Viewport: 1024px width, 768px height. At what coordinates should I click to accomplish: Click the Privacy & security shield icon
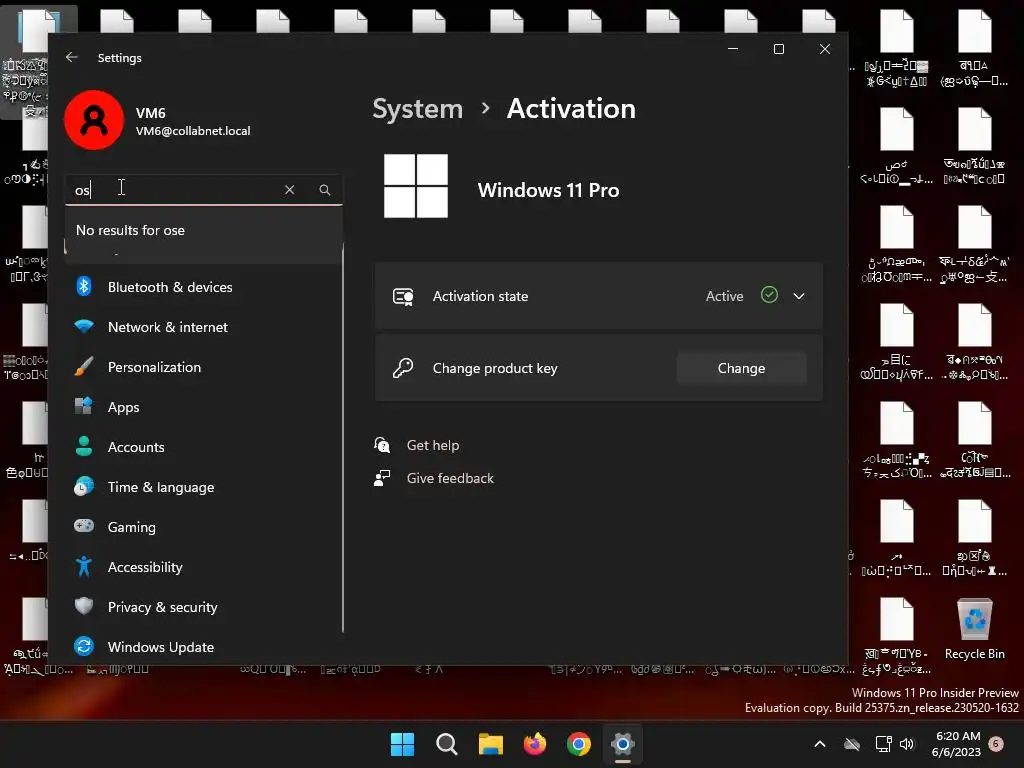pos(84,606)
